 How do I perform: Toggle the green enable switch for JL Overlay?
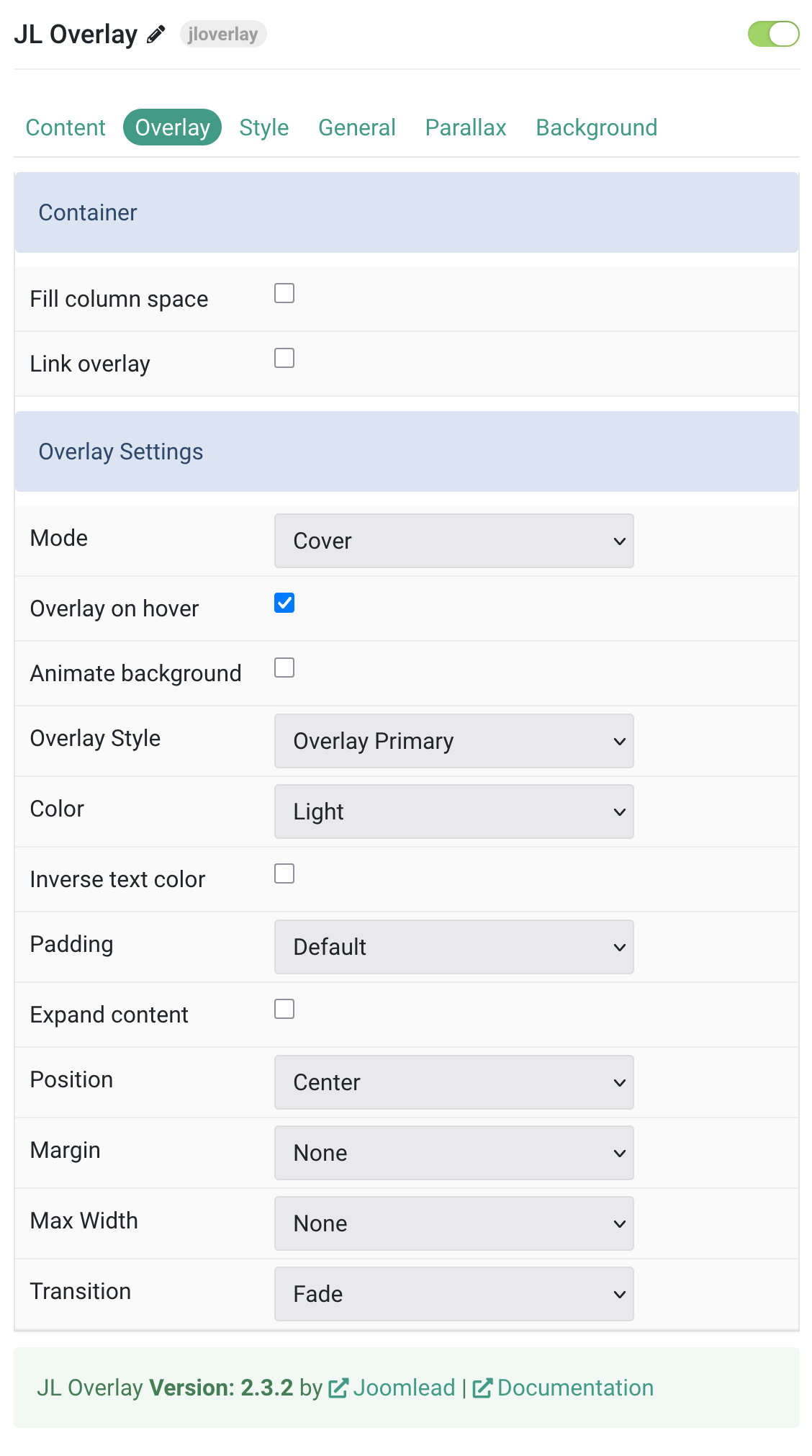(774, 34)
